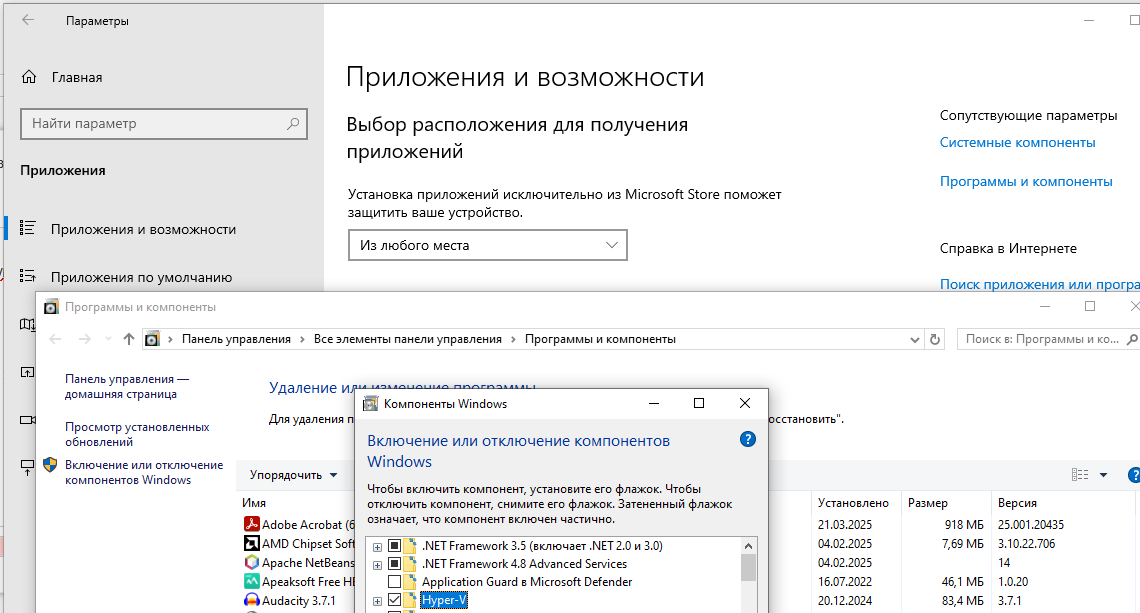Viewport: 1140px width, 613px height.
Task: Click the blue help icon in Компоненты Windows
Action: 747,439
